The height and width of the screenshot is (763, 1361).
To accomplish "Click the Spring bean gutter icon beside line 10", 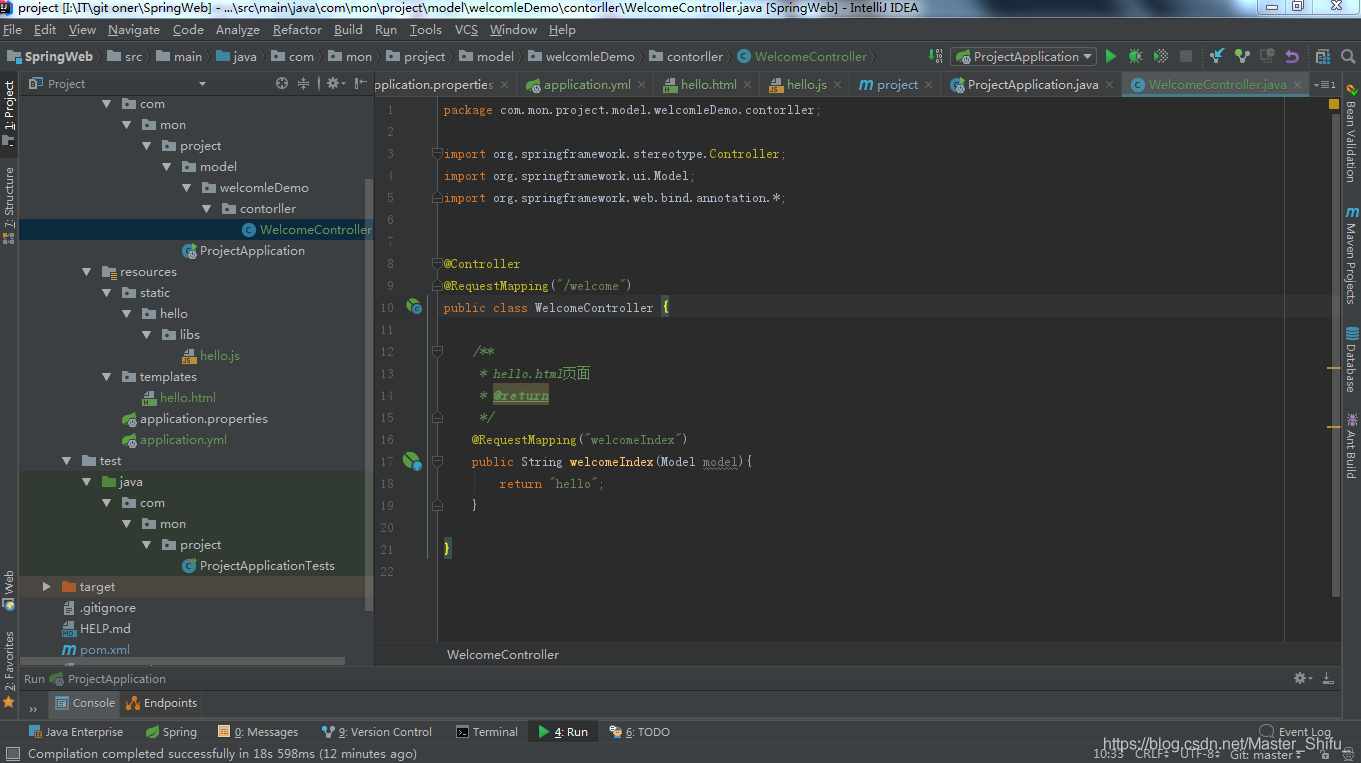I will [413, 307].
